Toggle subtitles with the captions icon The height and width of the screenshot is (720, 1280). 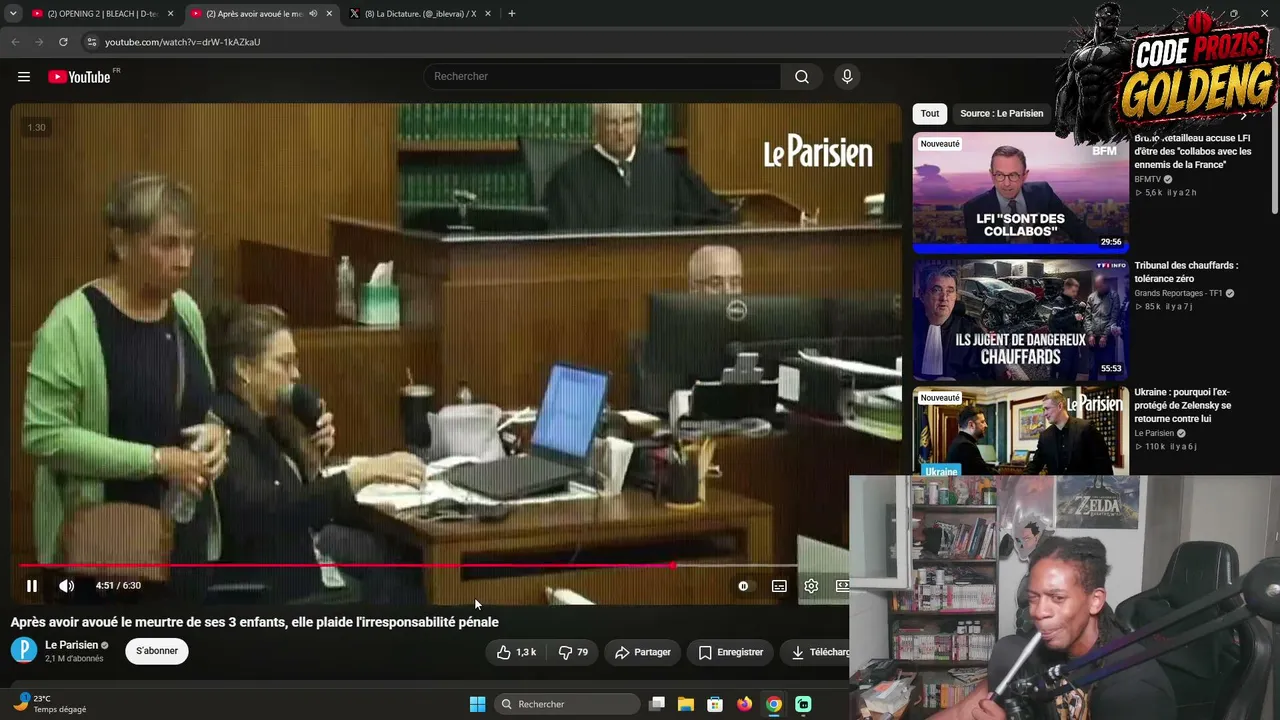click(x=779, y=586)
